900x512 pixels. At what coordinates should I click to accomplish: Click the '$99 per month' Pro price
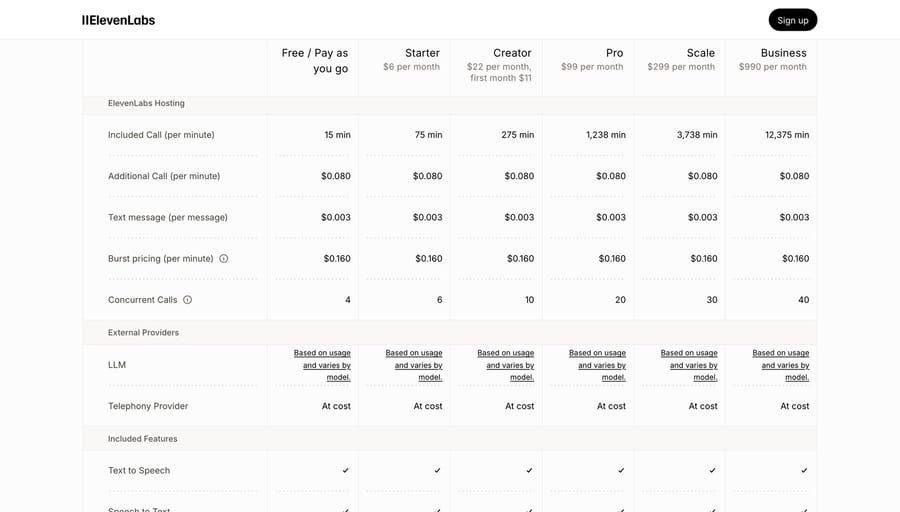point(592,67)
